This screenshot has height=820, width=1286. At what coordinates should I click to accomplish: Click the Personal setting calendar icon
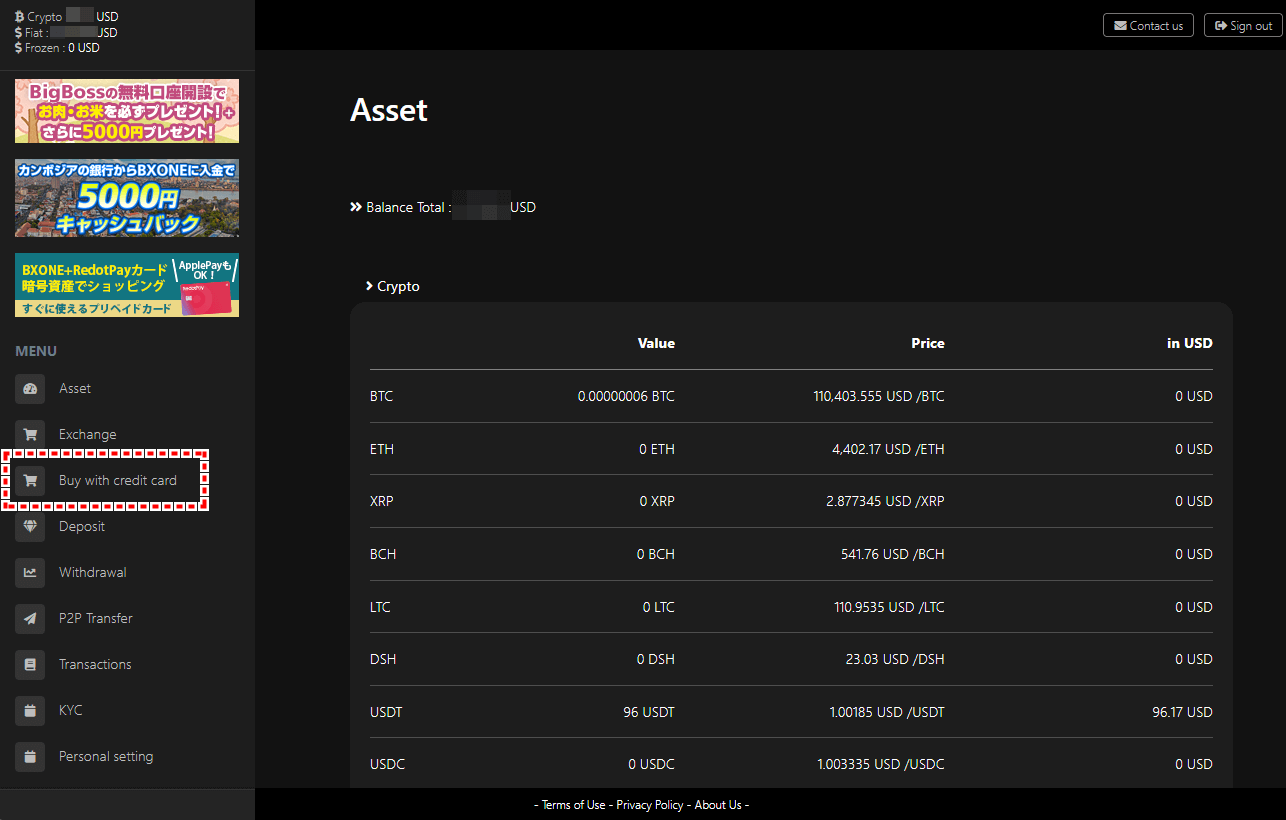pos(30,756)
